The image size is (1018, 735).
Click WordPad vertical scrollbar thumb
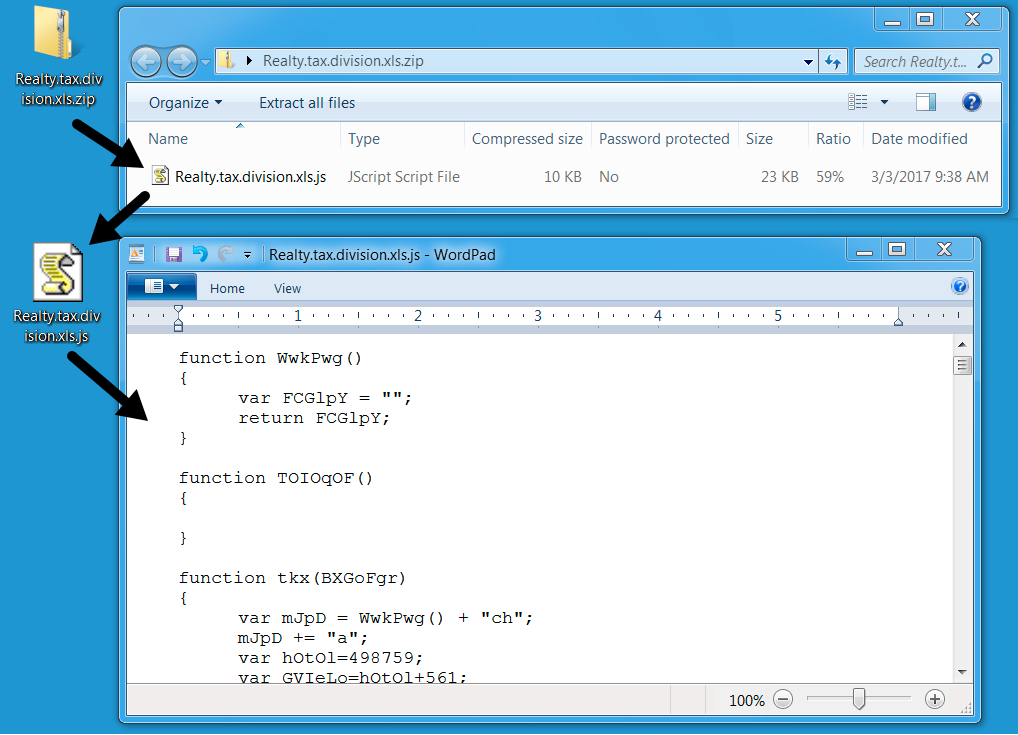click(x=962, y=366)
